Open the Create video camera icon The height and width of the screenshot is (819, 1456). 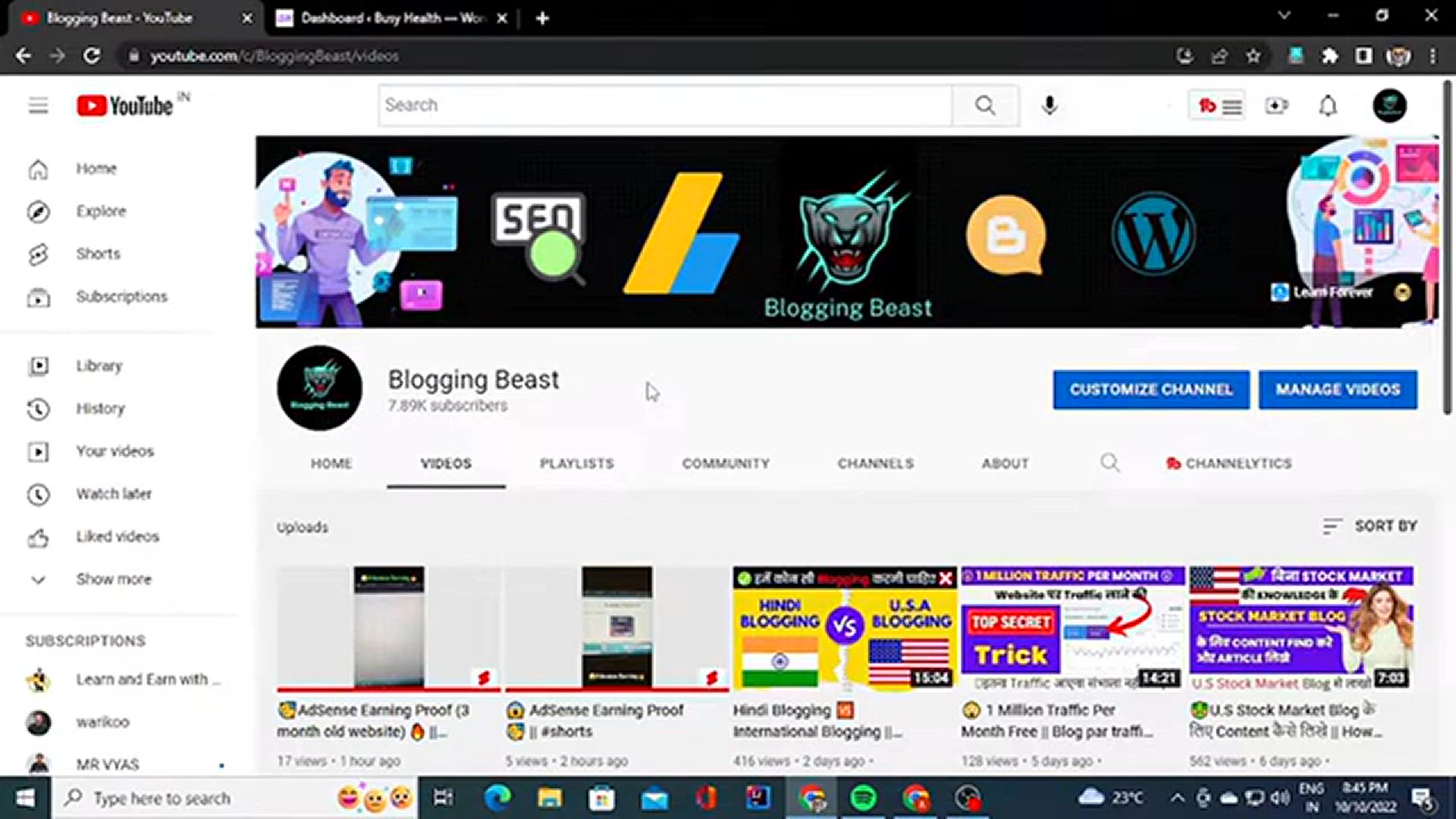[x=1276, y=105]
